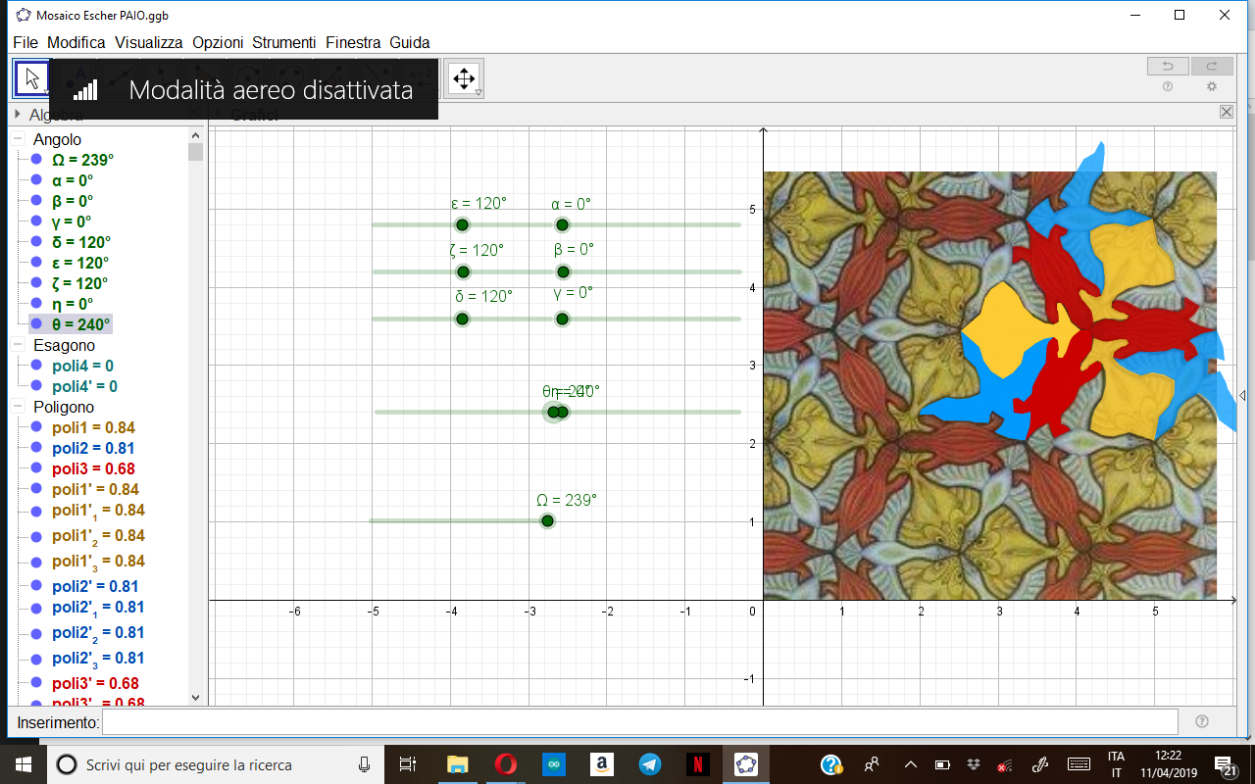Click the ζ = 120° slider handle
The height and width of the screenshot is (784, 1255).
click(463, 272)
